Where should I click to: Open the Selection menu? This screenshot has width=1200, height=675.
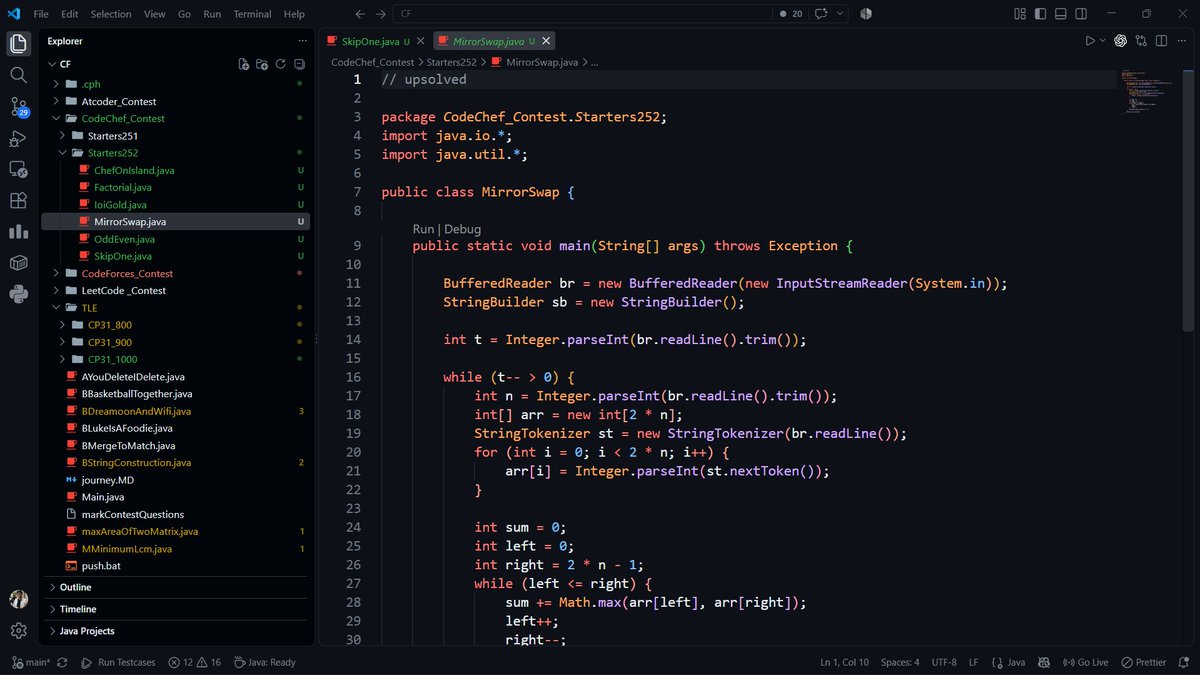point(111,14)
